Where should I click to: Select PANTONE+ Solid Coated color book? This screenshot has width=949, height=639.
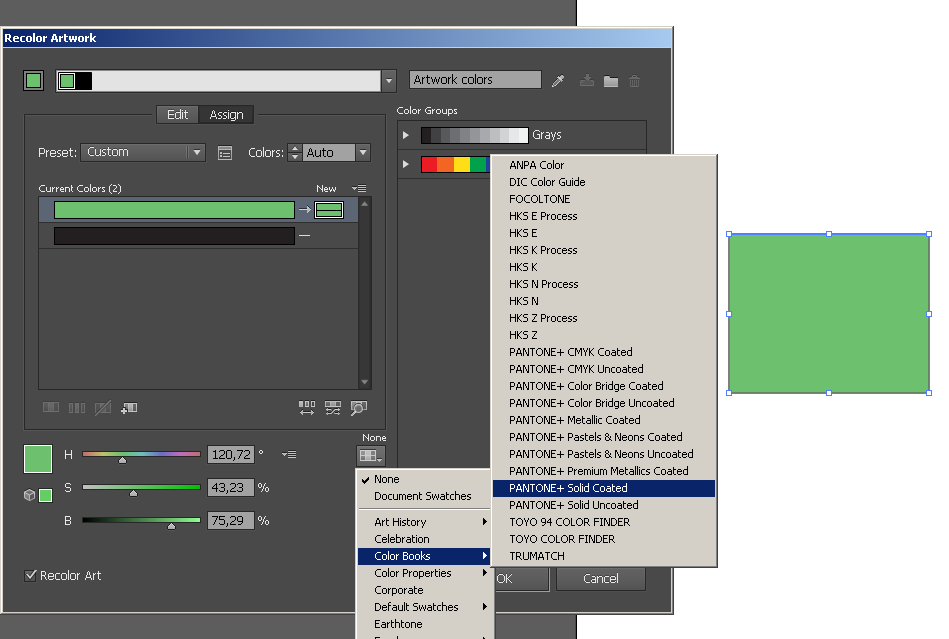pyautogui.click(x=604, y=488)
